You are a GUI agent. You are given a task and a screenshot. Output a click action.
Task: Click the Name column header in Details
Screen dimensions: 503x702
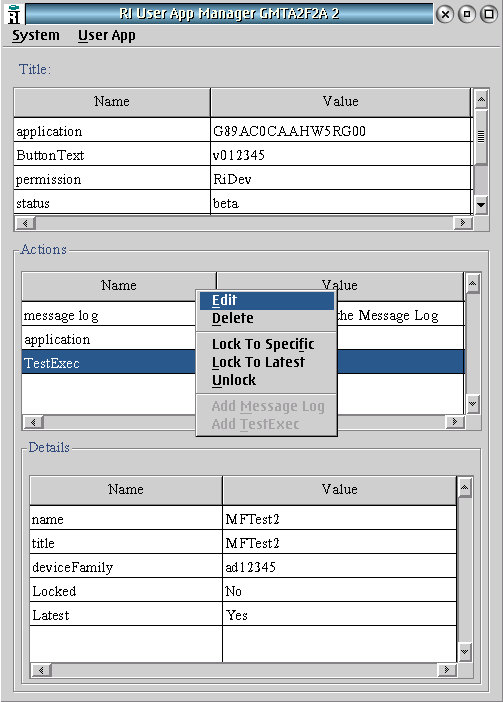tap(126, 489)
